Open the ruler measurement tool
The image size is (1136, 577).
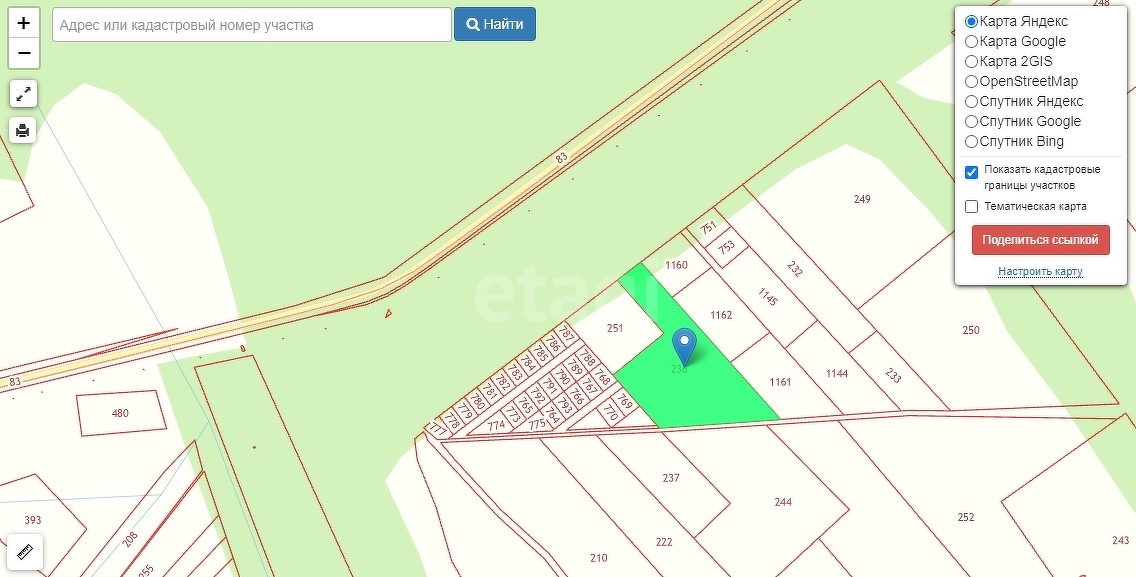tap(25, 552)
